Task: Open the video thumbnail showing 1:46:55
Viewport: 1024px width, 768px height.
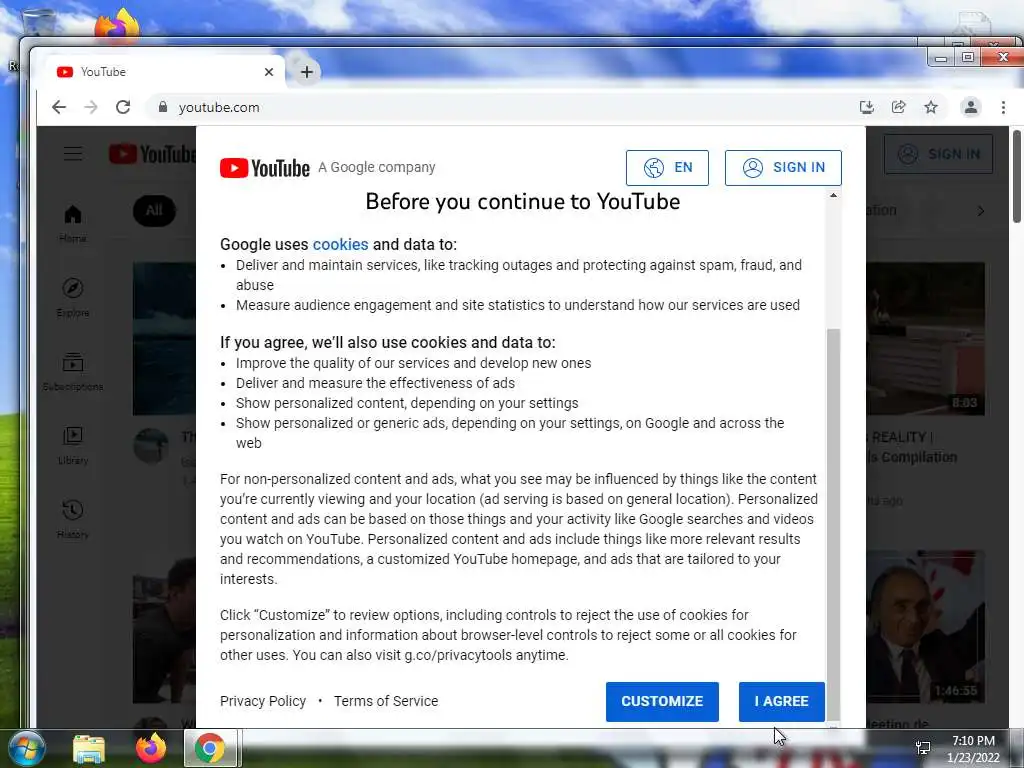Action: coord(925,627)
